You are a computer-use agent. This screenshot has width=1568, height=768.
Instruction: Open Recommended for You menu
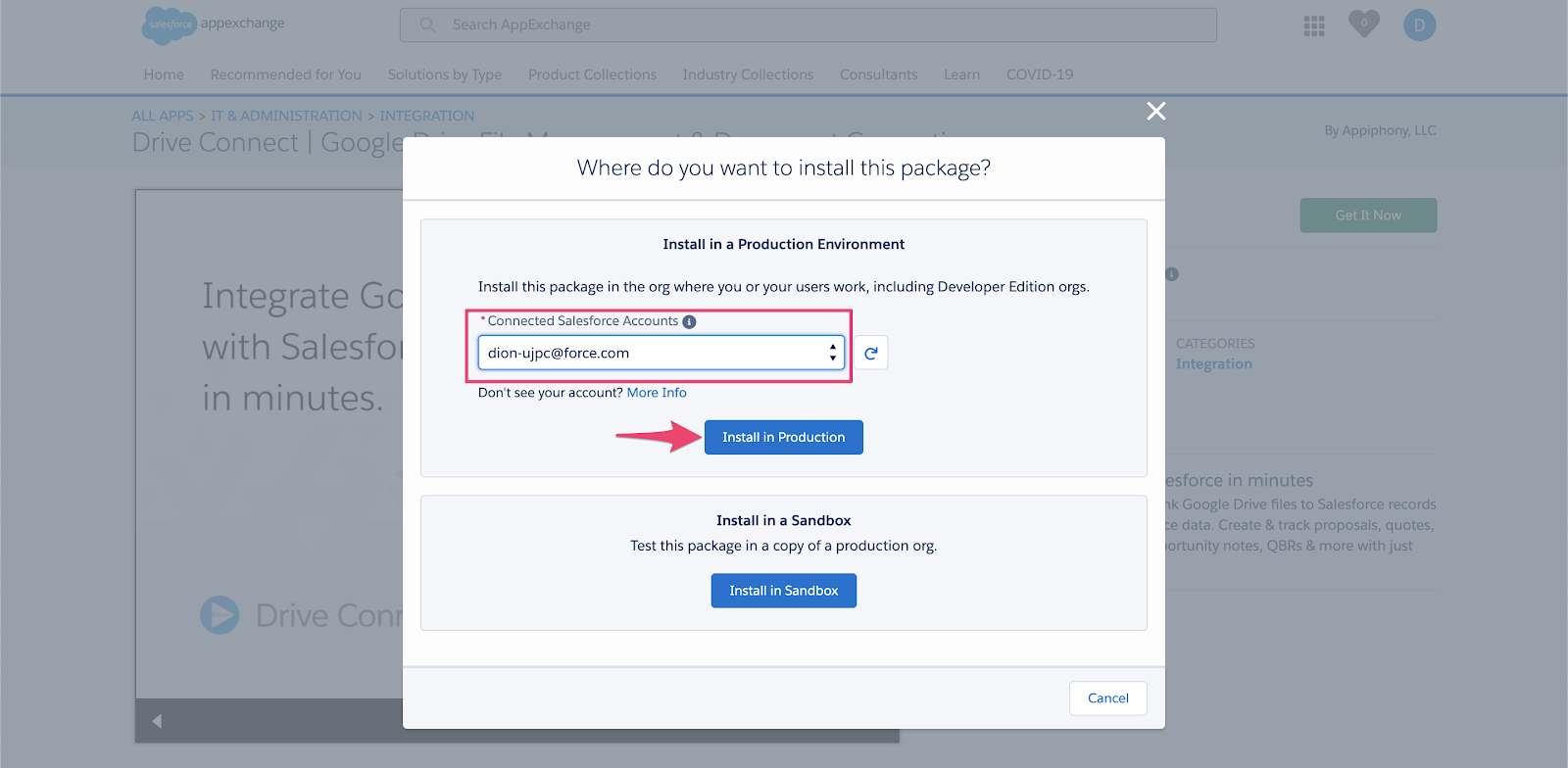[286, 74]
